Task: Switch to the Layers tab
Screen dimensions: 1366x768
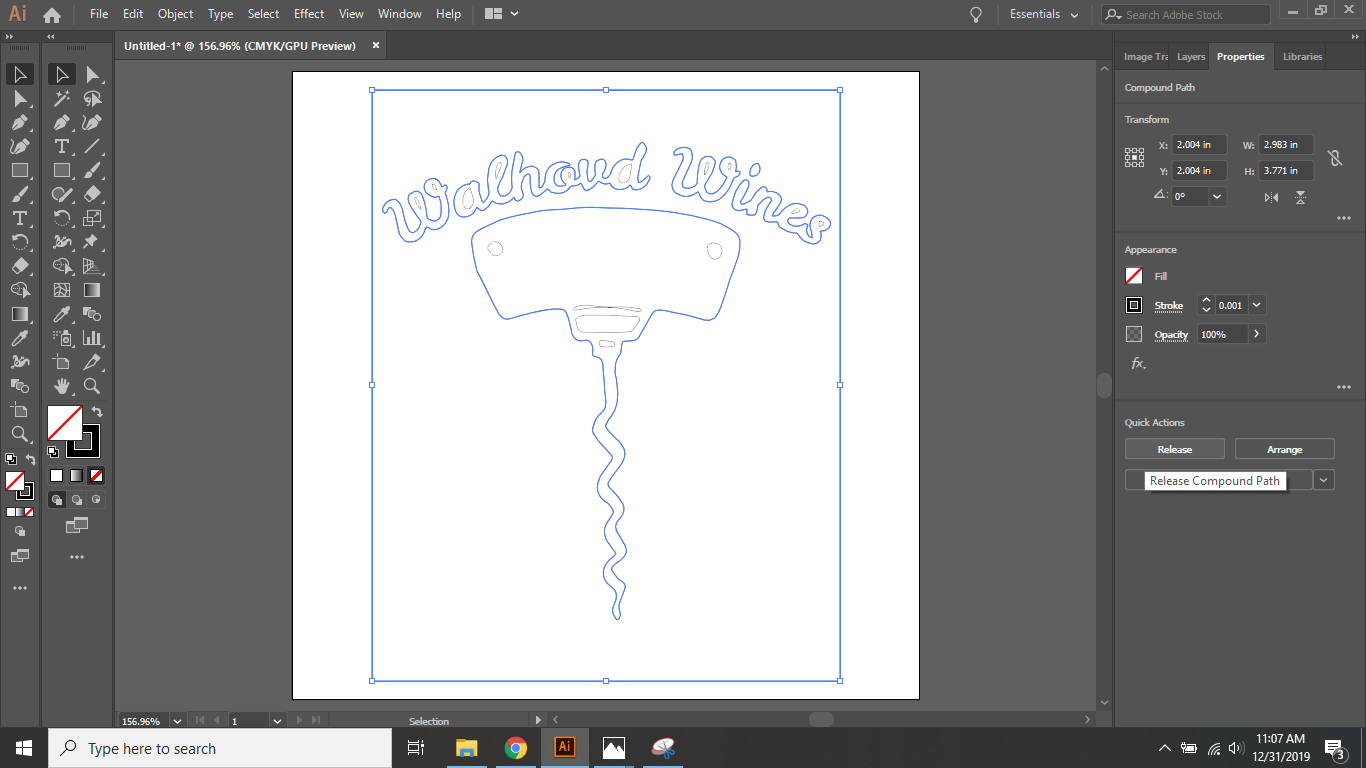Action: pyautogui.click(x=1190, y=57)
